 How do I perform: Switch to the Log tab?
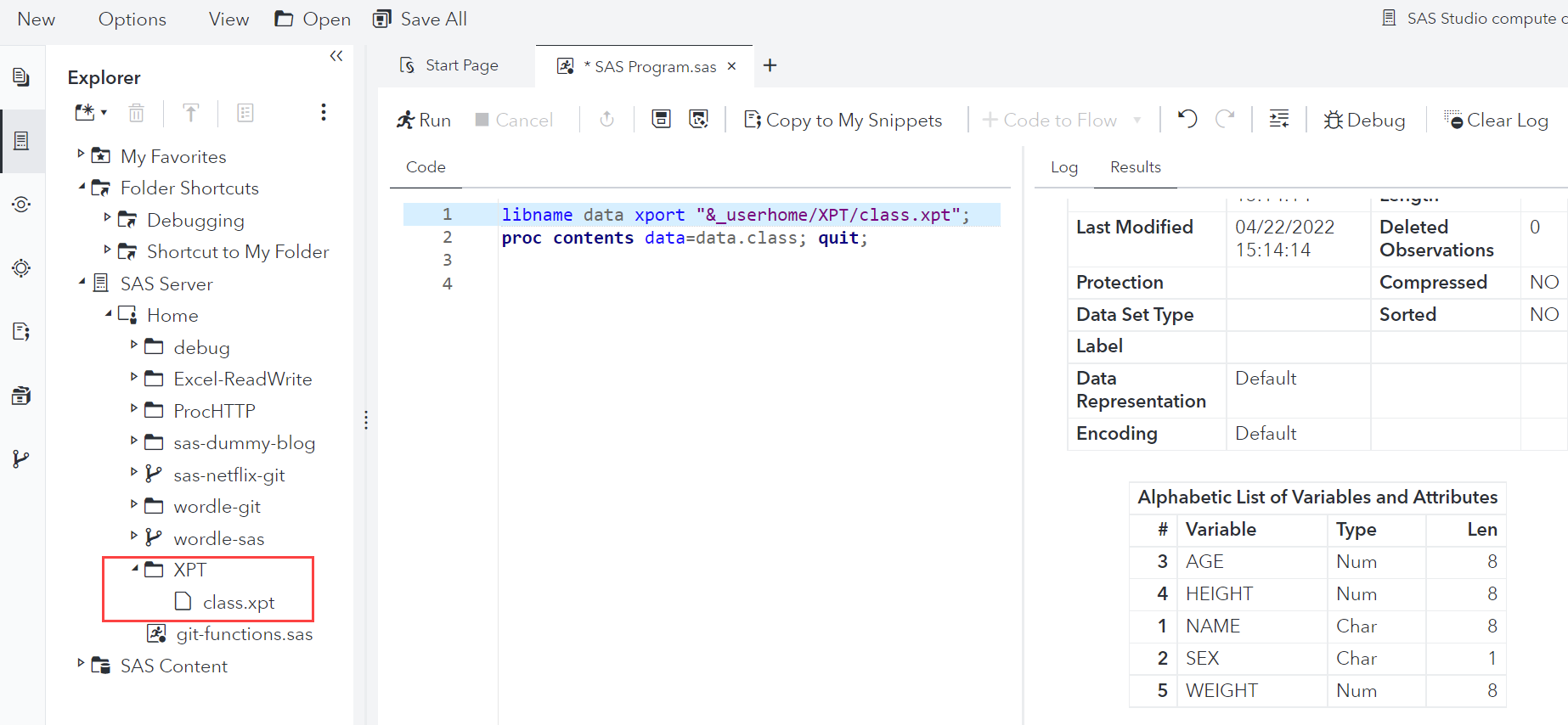click(x=1063, y=167)
